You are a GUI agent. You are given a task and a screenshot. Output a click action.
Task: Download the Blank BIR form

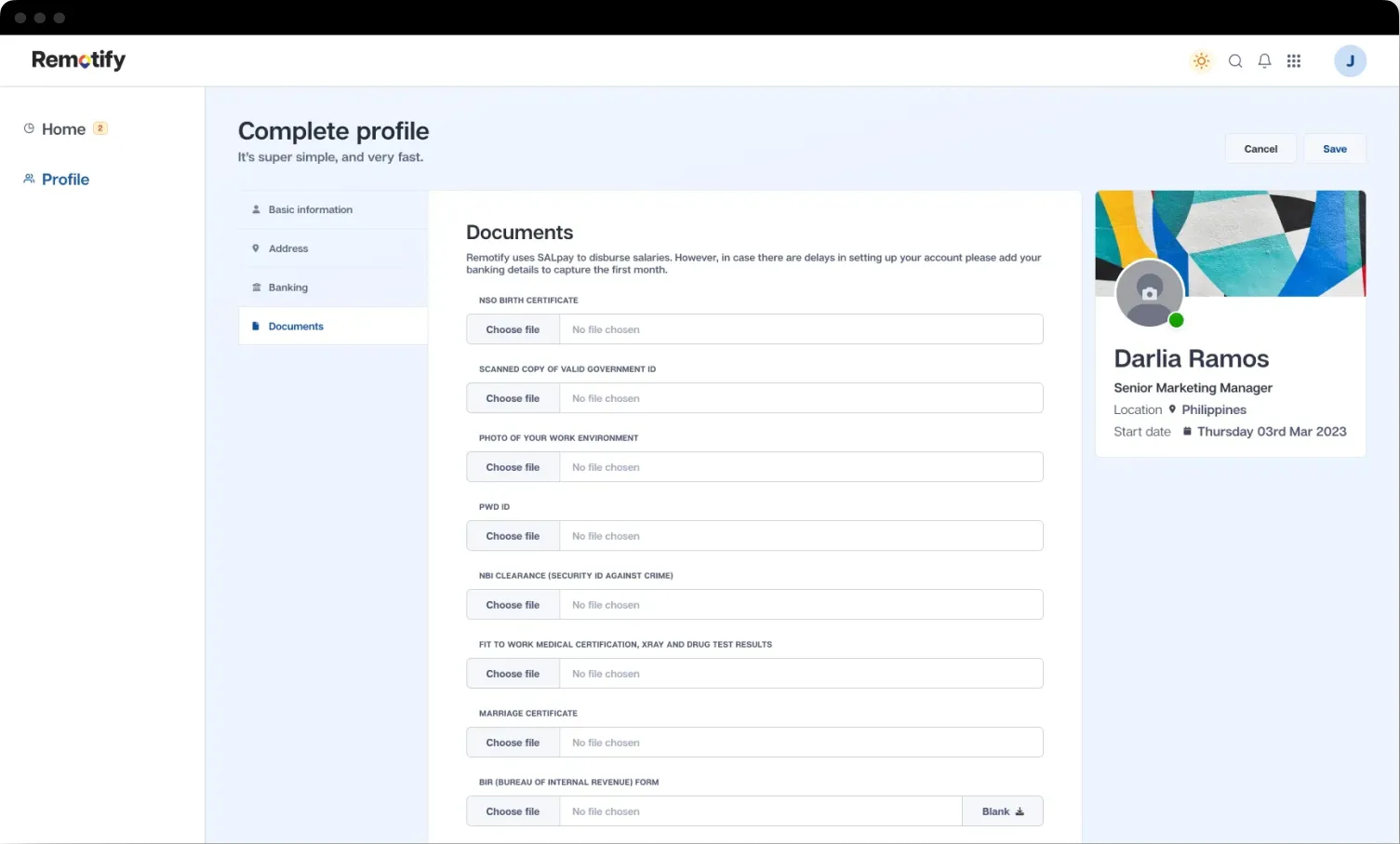(x=1002, y=811)
